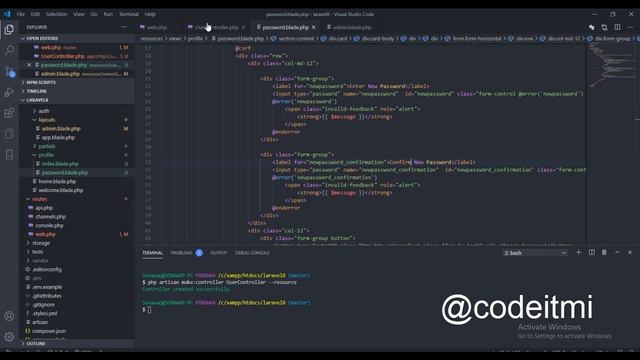Open .env.example file
The width and height of the screenshot is (640, 360).
click(47, 287)
